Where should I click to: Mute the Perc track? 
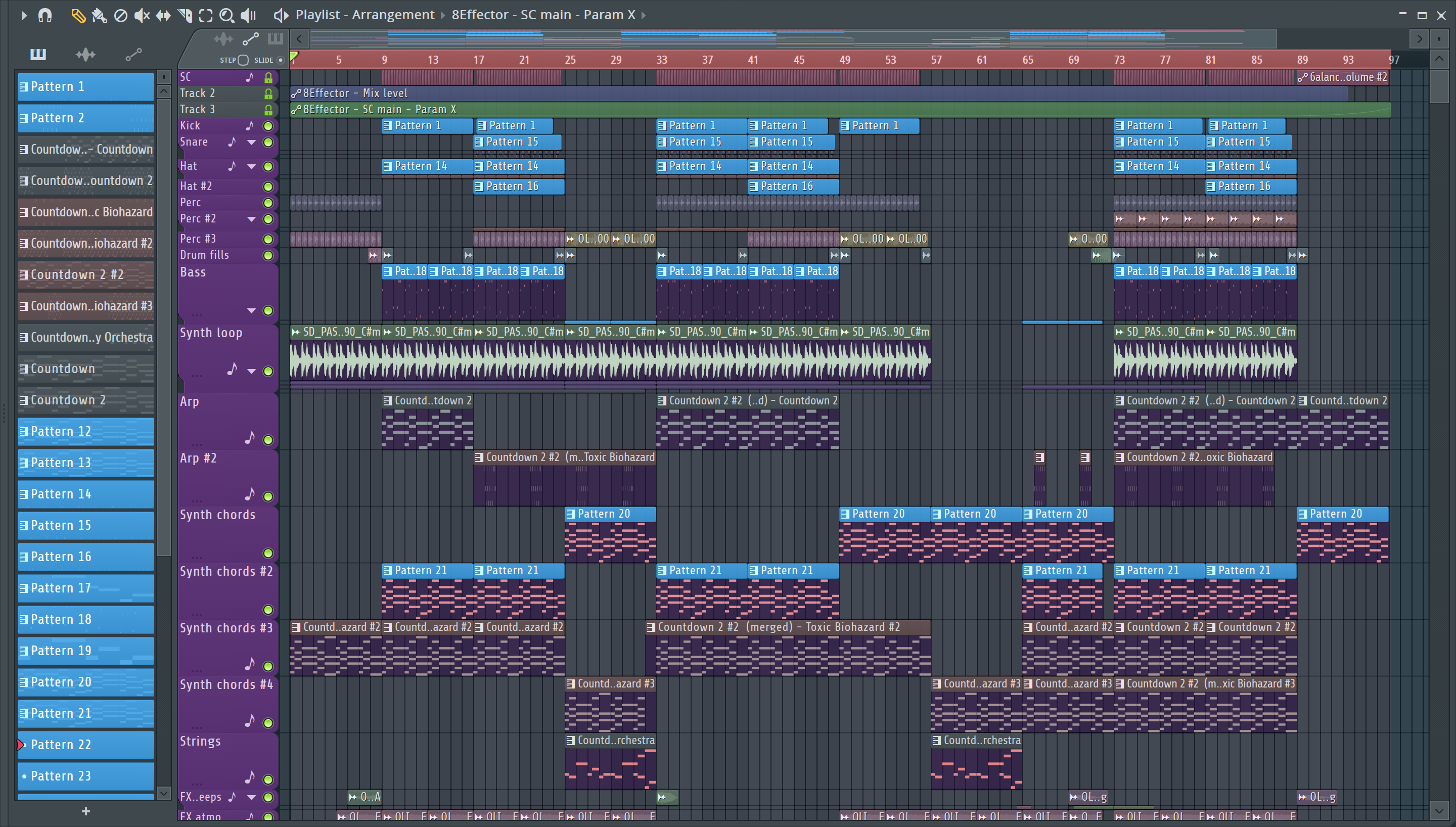pyautogui.click(x=268, y=203)
